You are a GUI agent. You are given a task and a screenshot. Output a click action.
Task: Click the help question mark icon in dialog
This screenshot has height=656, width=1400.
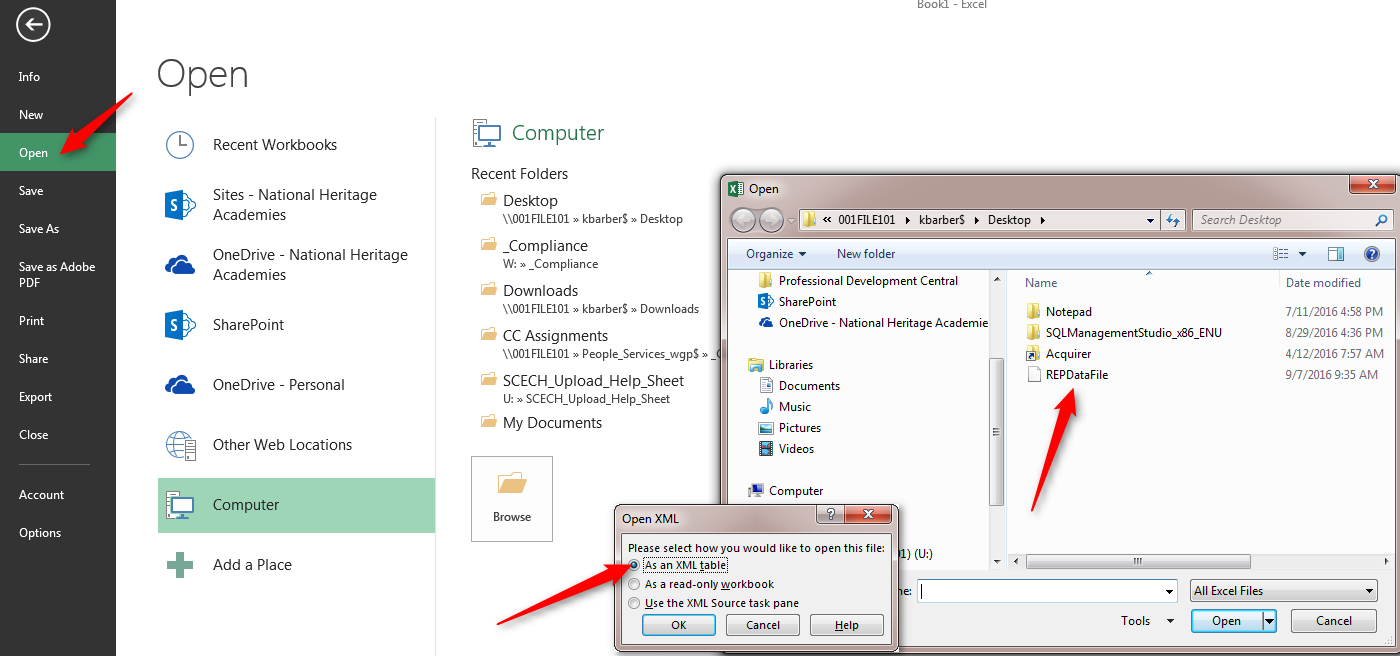[1372, 254]
